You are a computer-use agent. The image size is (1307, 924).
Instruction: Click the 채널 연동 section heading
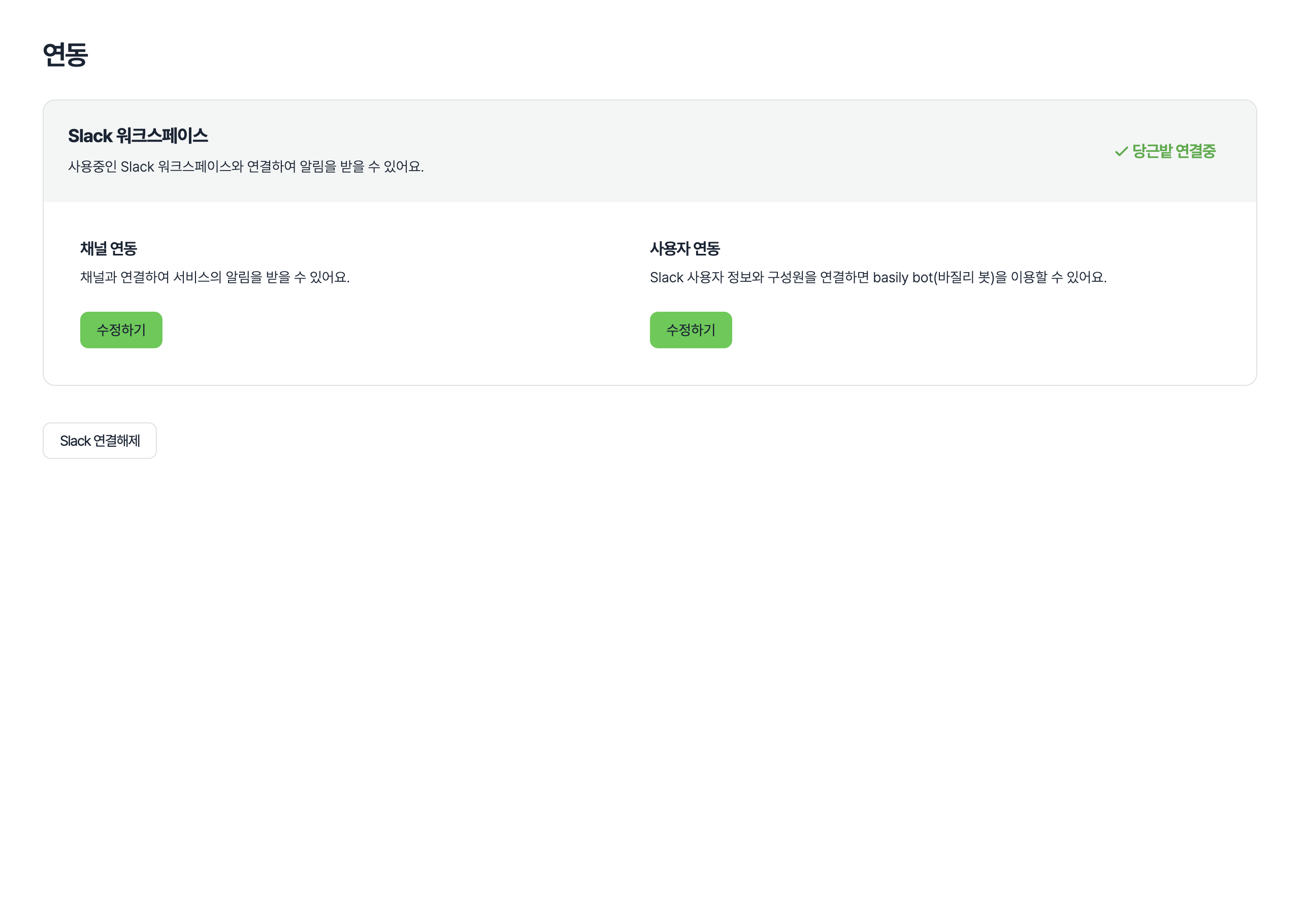pyautogui.click(x=109, y=249)
